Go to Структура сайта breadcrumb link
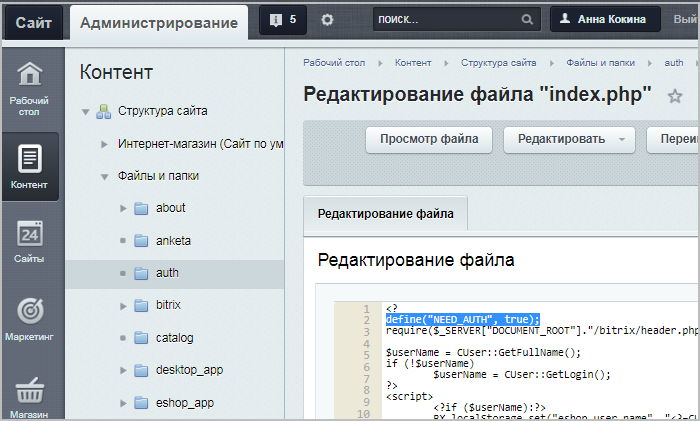 (x=499, y=63)
